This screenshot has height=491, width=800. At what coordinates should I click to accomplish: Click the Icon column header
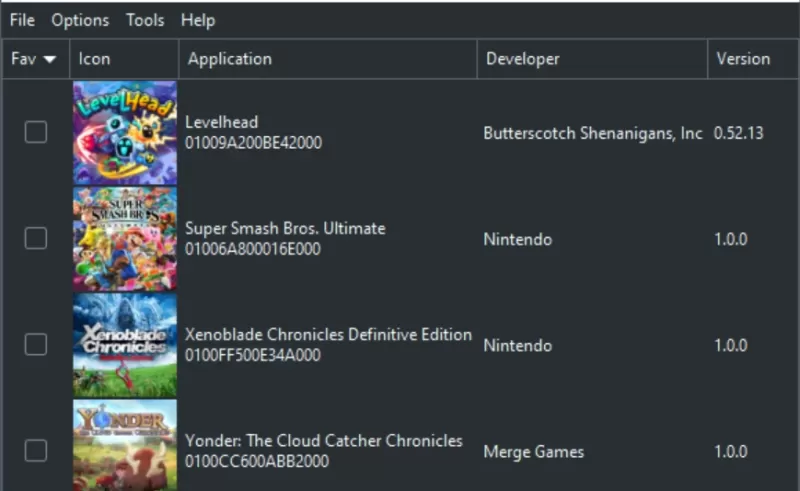tap(124, 59)
